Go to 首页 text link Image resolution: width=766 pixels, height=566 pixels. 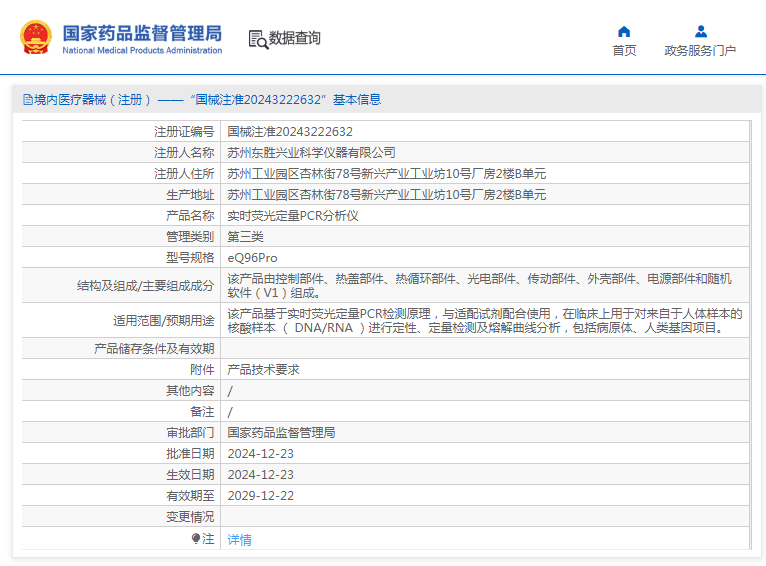point(624,51)
